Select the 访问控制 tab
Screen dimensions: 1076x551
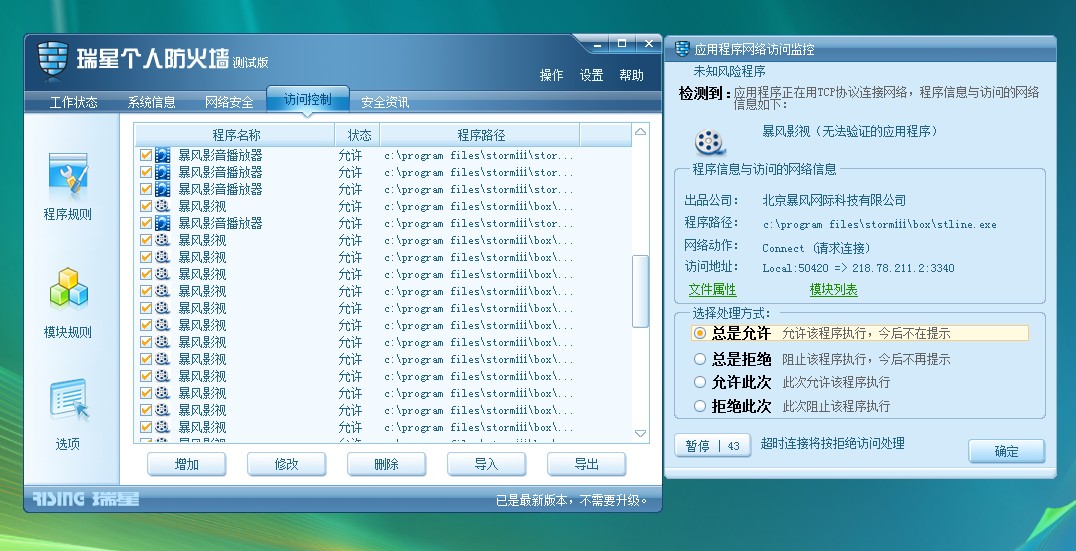[x=307, y=100]
